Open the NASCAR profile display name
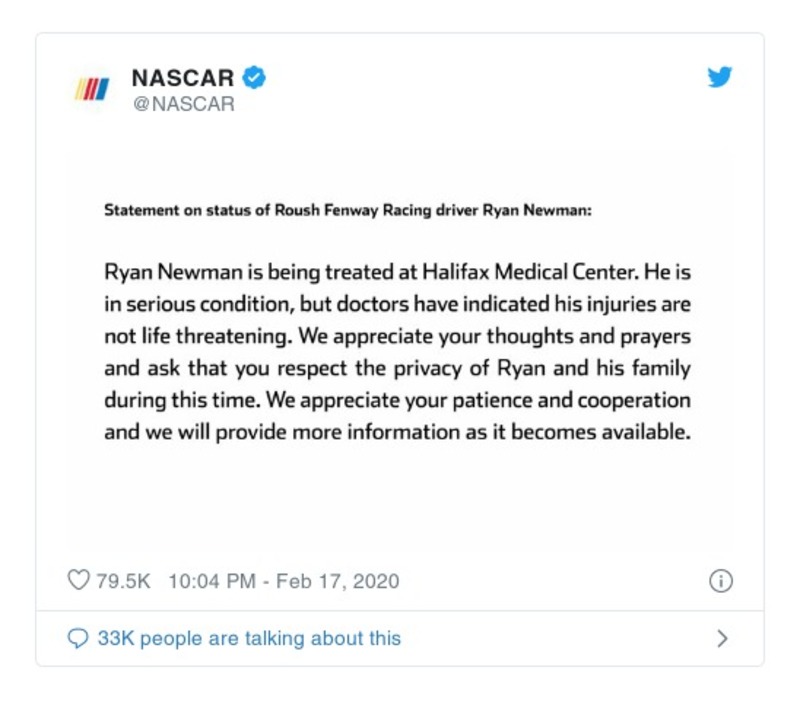 click(x=183, y=77)
